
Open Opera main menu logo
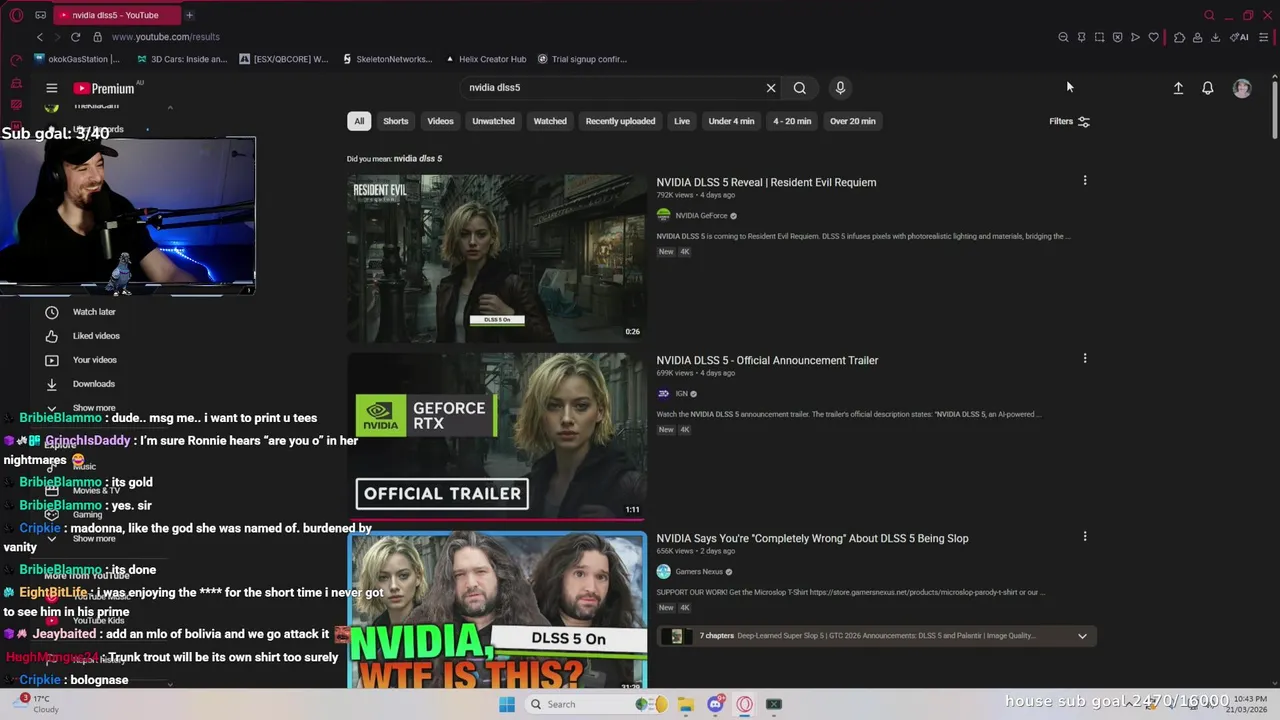[16, 15]
